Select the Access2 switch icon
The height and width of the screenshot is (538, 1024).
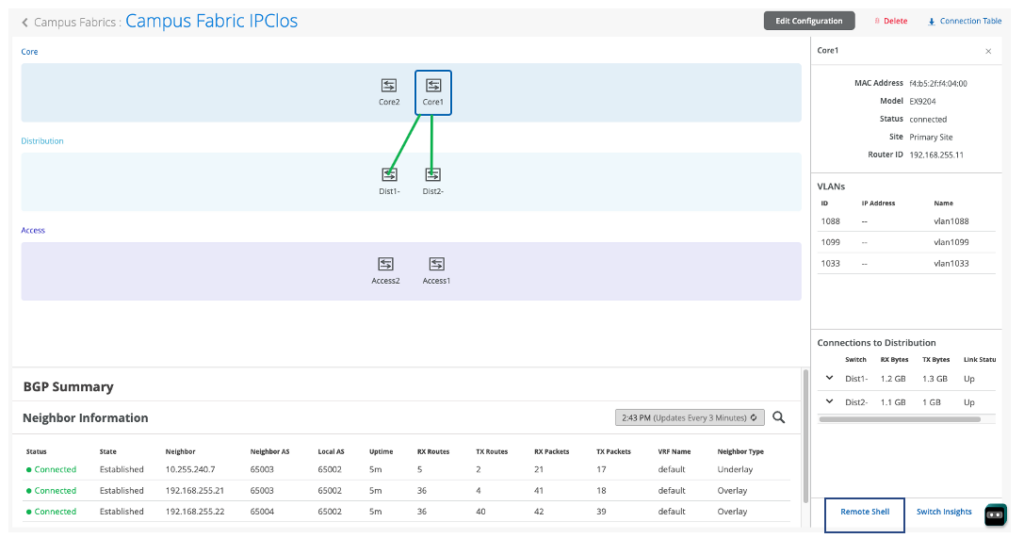(385, 264)
